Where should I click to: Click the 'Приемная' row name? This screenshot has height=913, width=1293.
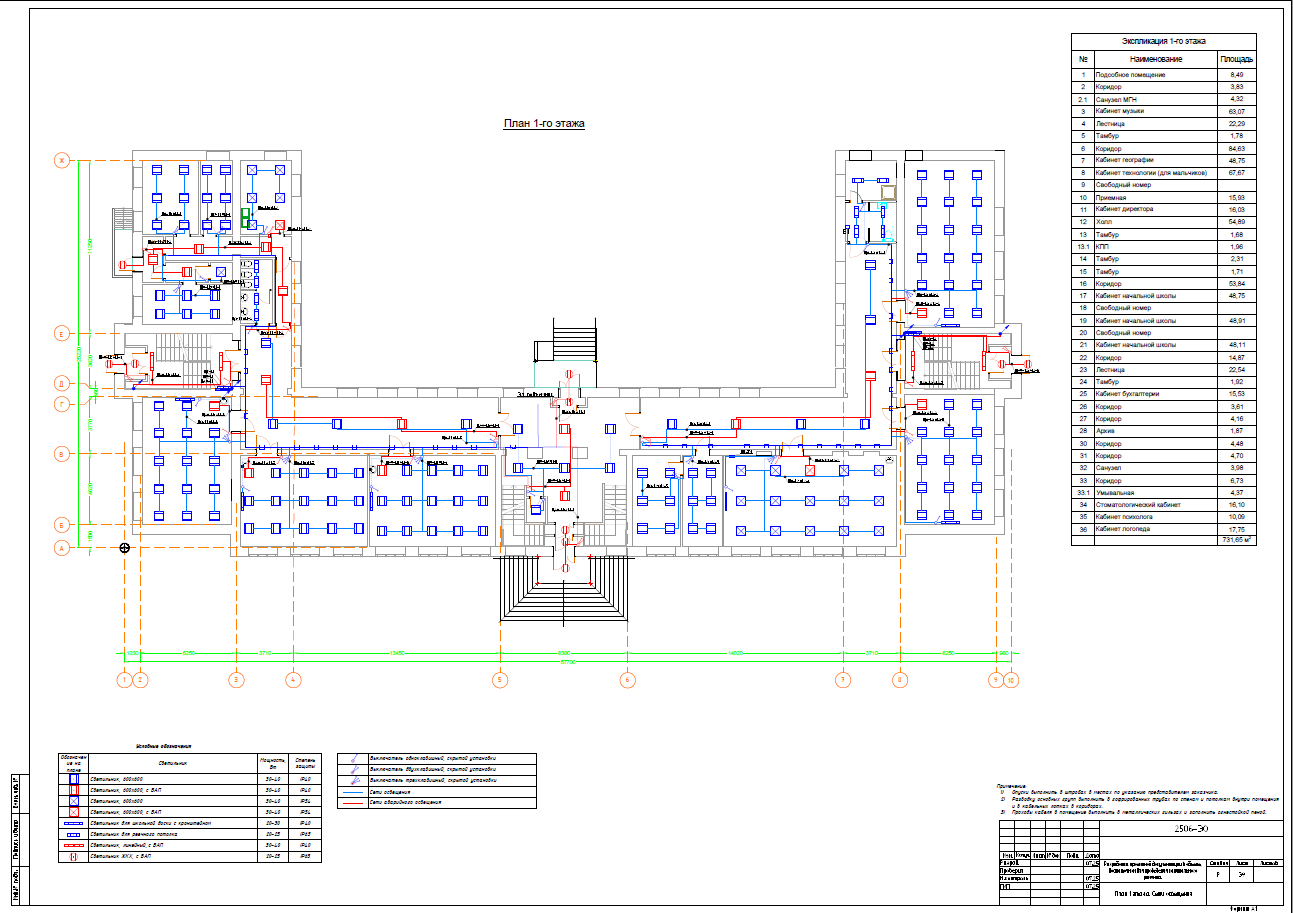click(1111, 198)
